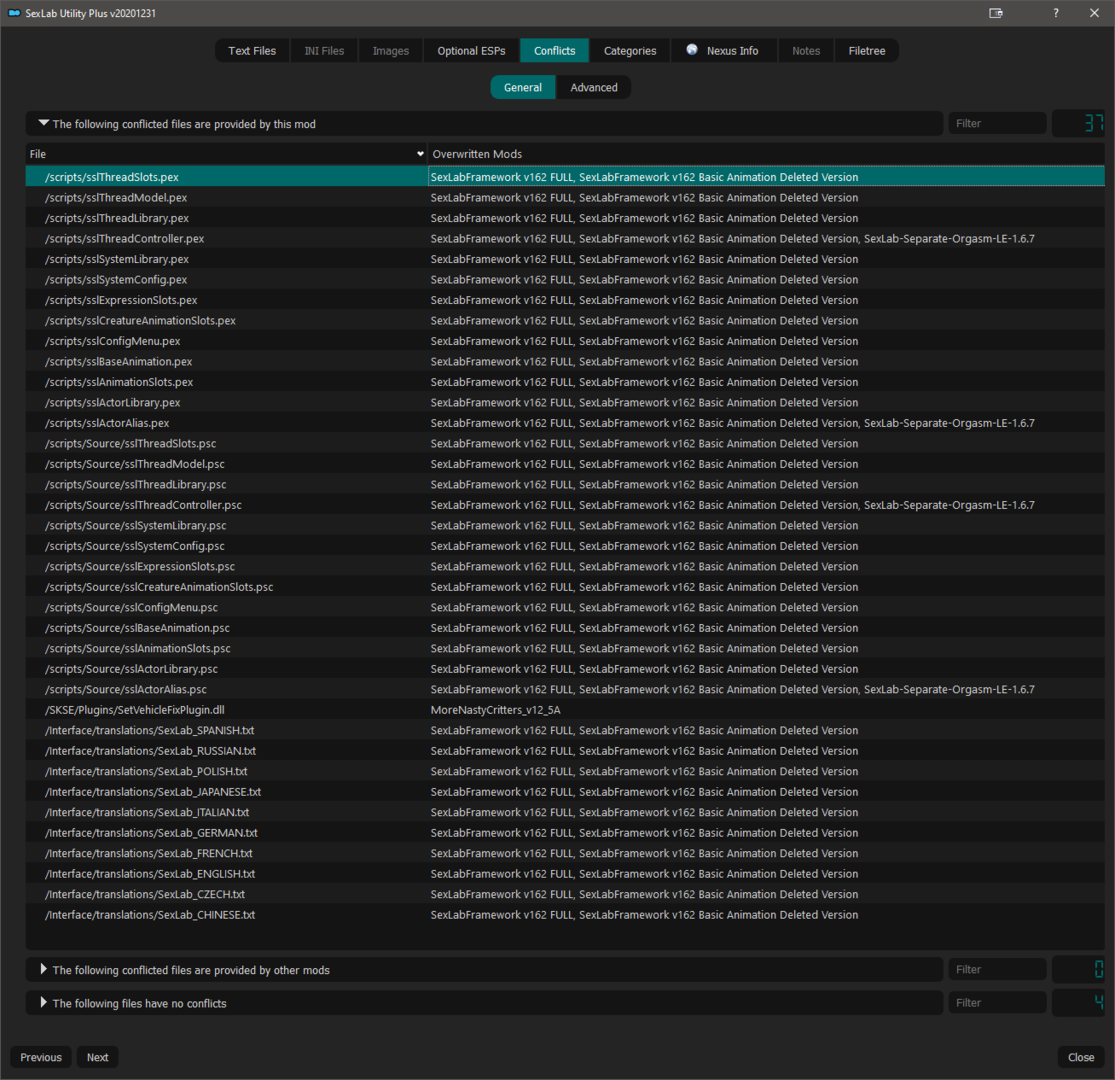The image size is (1115, 1080).
Task: Select the SexLab_CZECH.txt translation row
Action: click(x=565, y=894)
